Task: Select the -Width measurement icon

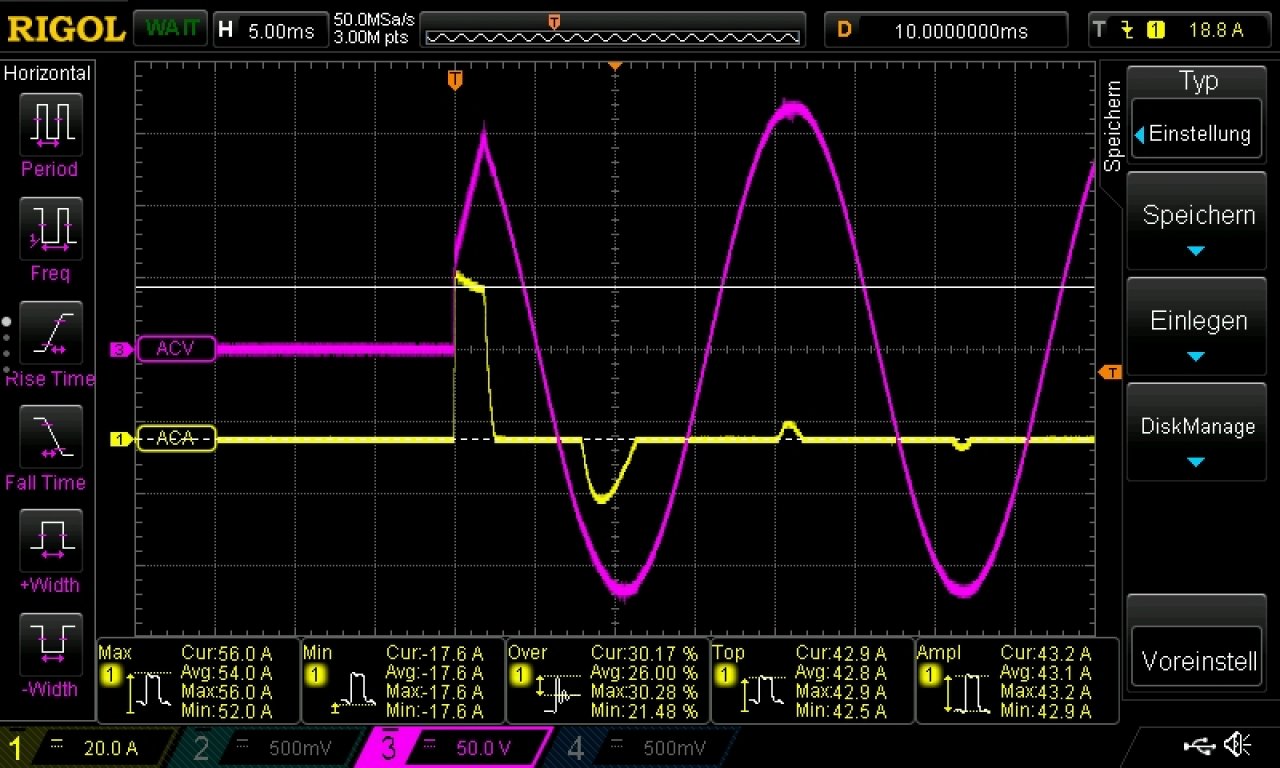Action: [50, 645]
